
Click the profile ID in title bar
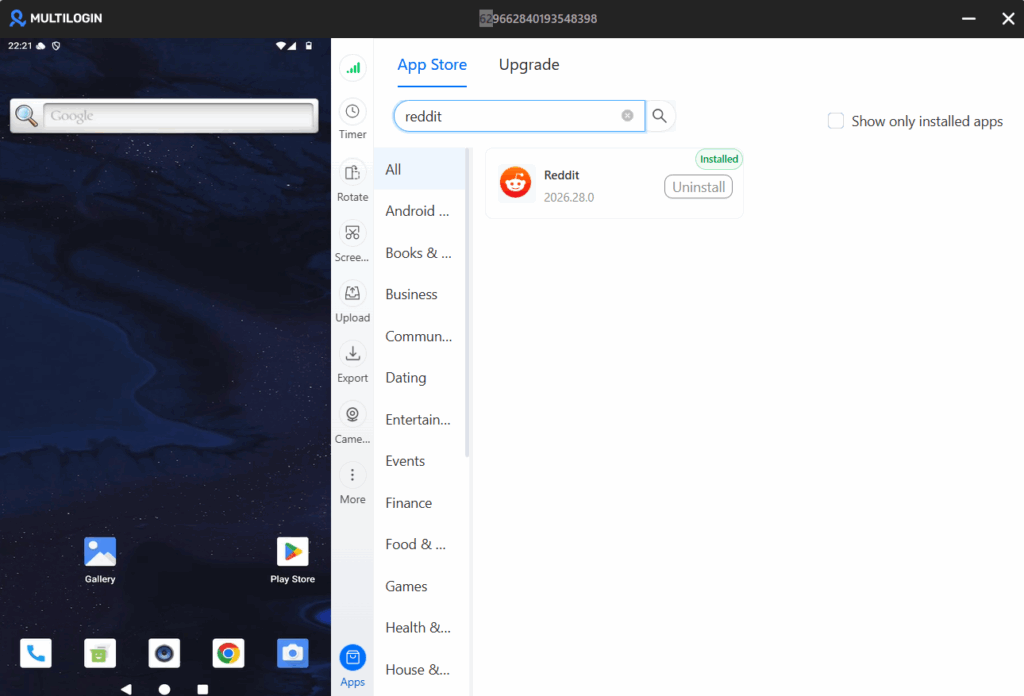click(538, 18)
